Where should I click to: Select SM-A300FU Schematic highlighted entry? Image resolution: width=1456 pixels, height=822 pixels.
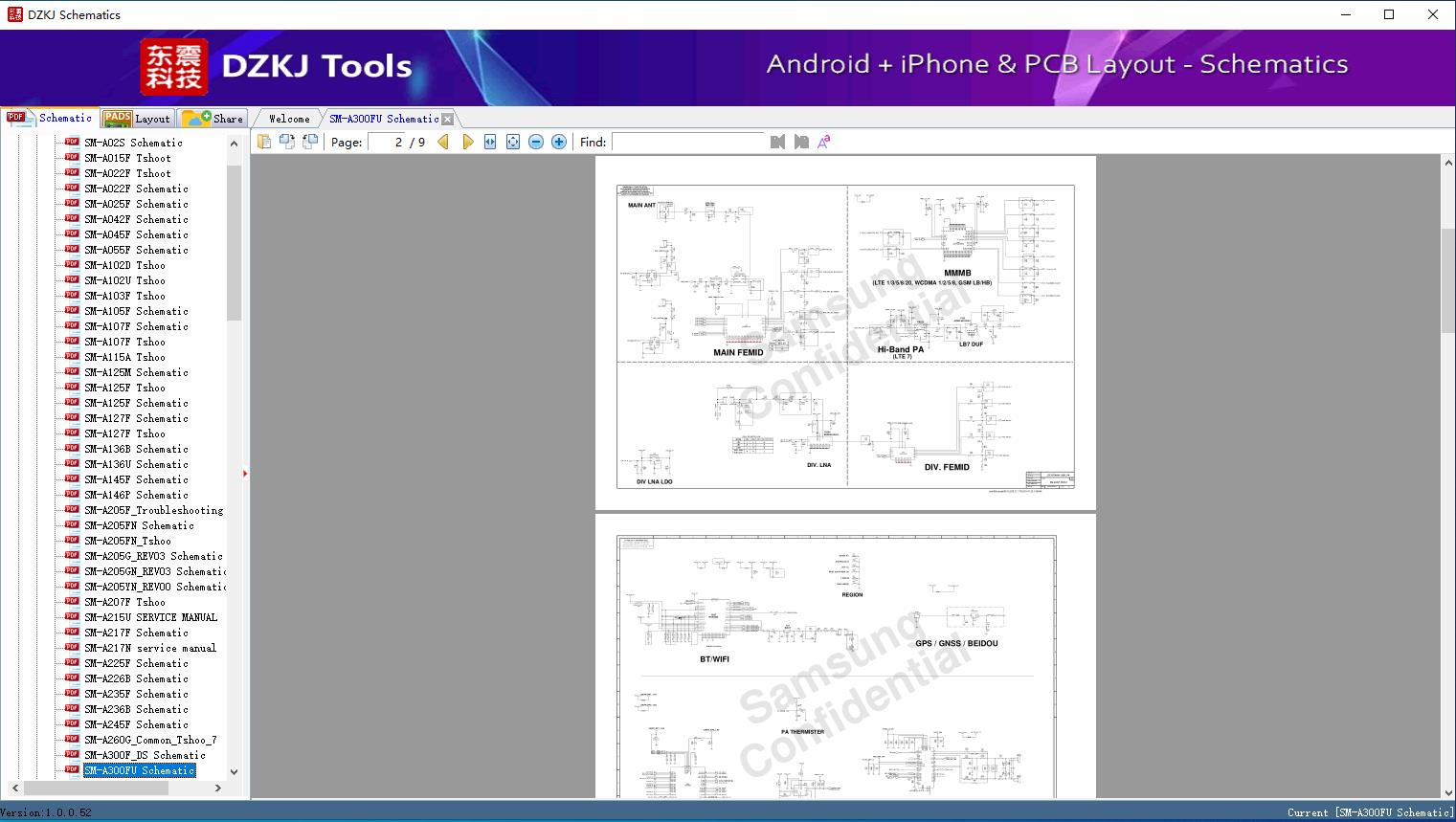click(140, 770)
